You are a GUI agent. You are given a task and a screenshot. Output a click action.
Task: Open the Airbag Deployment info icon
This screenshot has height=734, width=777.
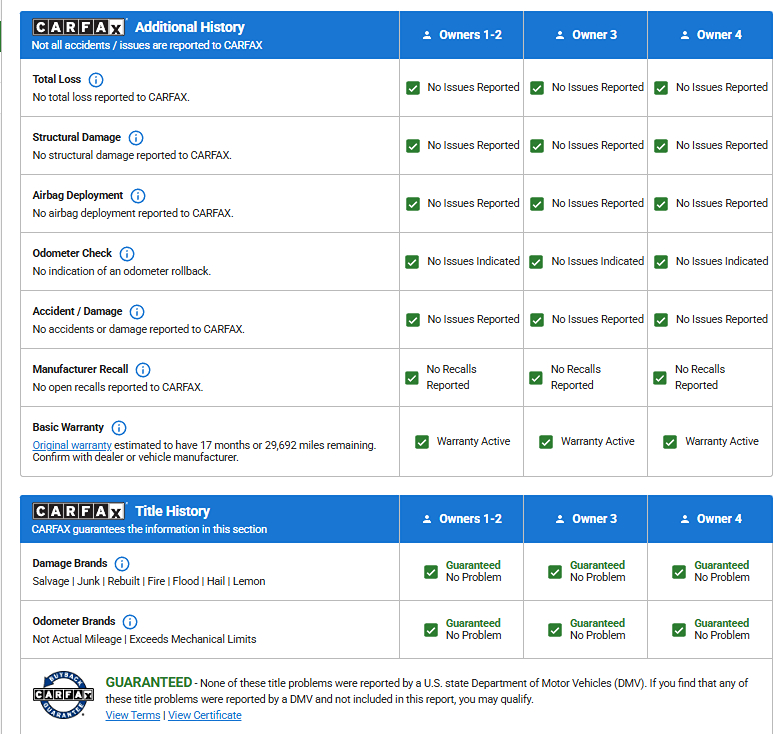[x=138, y=195]
